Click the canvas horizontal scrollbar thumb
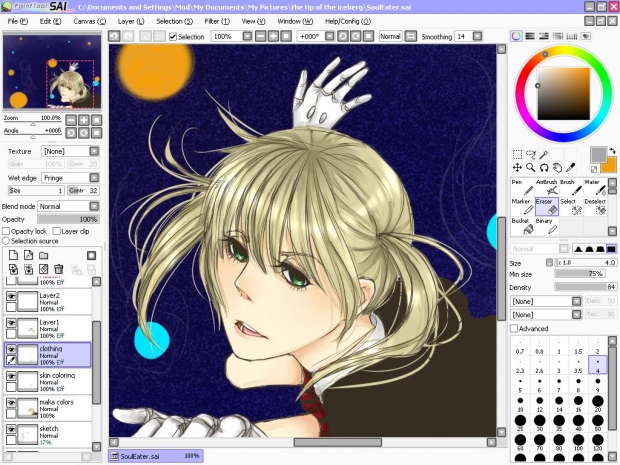The height and width of the screenshot is (465, 620). tap(338, 442)
